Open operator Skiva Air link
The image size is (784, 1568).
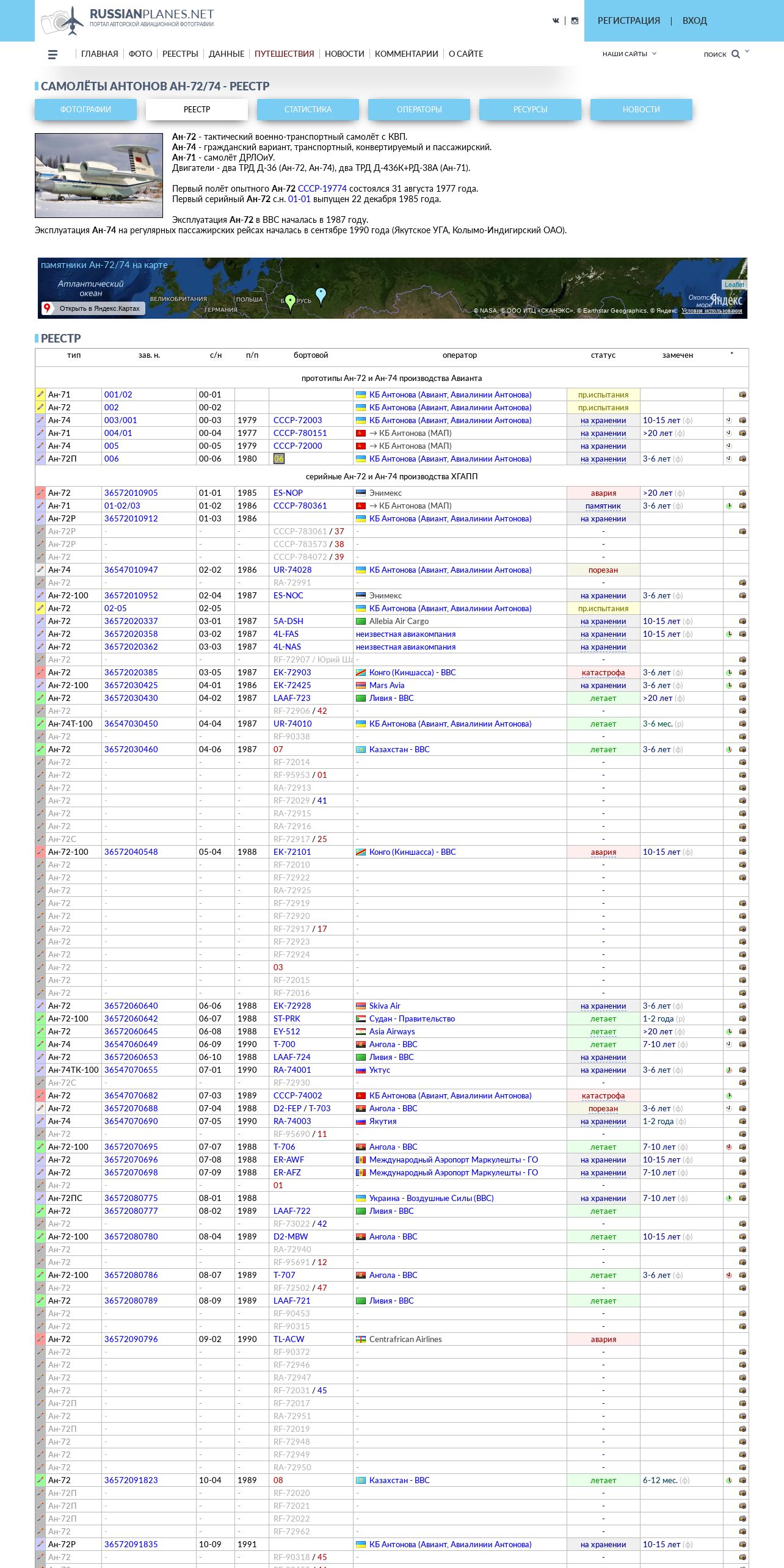pyautogui.click(x=385, y=1006)
